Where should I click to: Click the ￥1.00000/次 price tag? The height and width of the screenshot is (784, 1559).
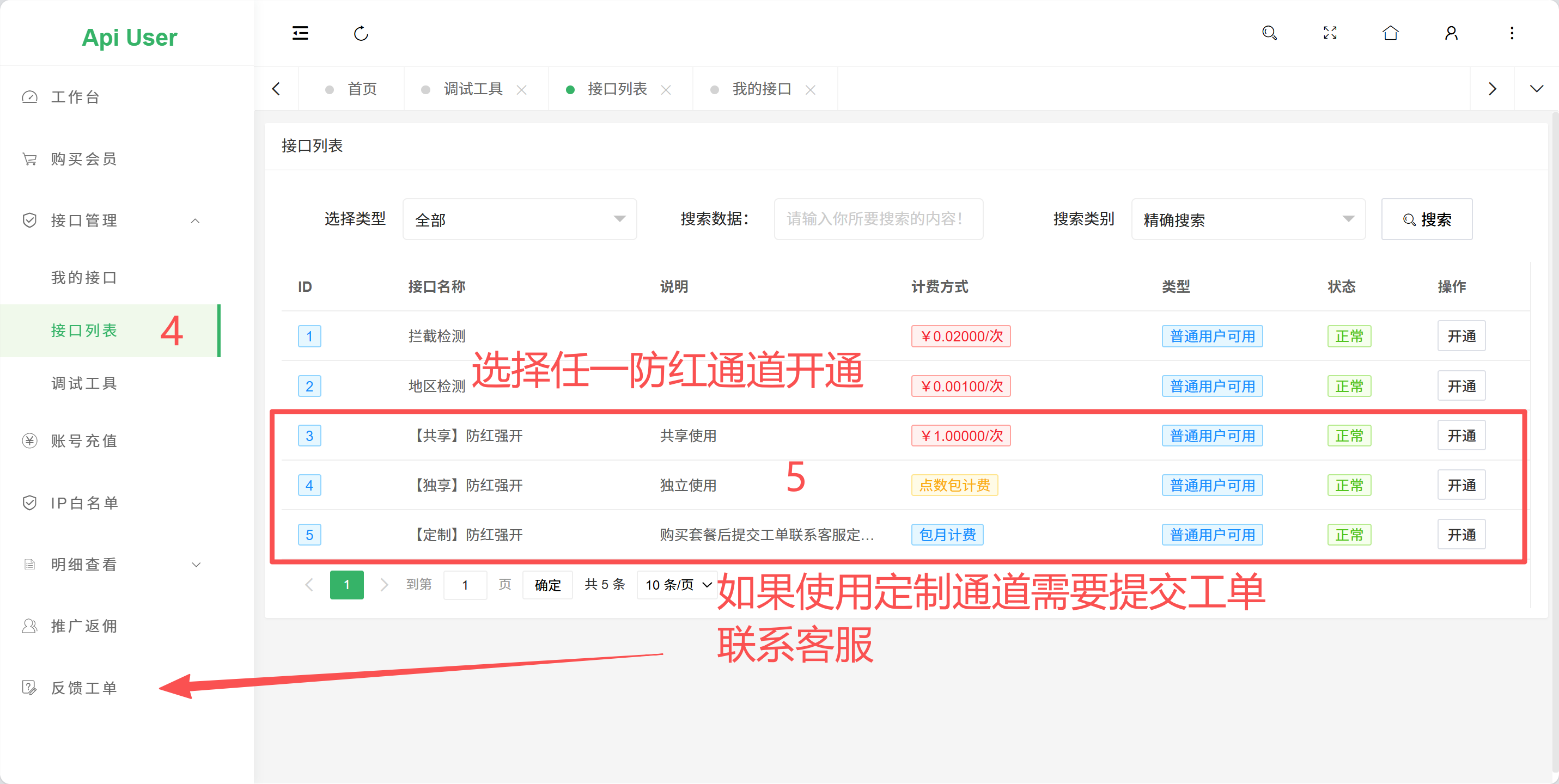961,435
